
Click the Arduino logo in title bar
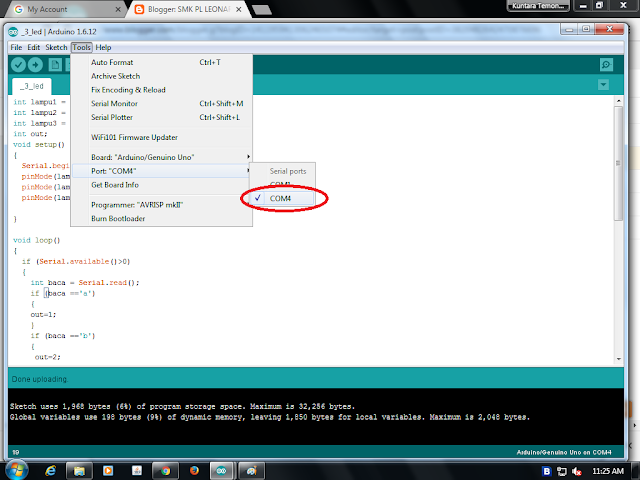(13, 31)
